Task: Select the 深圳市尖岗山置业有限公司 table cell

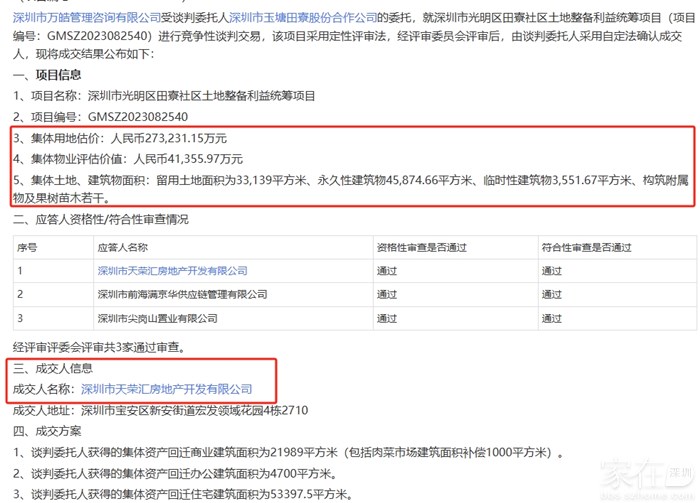Action: [157, 318]
